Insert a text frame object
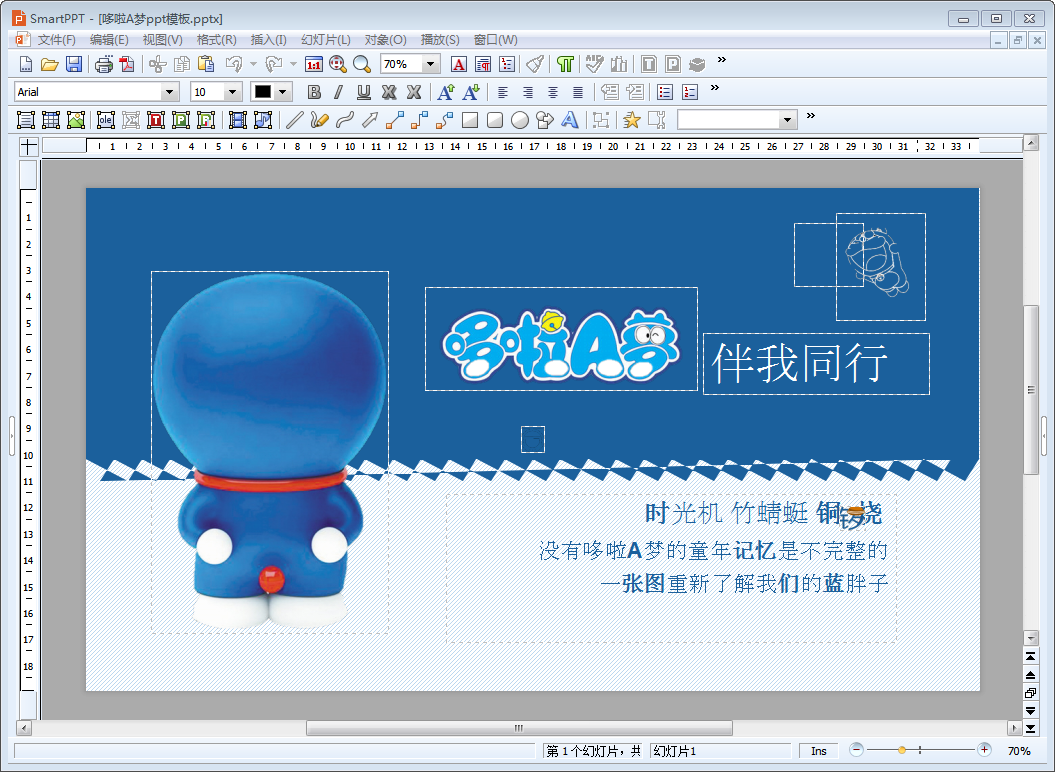The height and width of the screenshot is (772, 1055). point(26,120)
